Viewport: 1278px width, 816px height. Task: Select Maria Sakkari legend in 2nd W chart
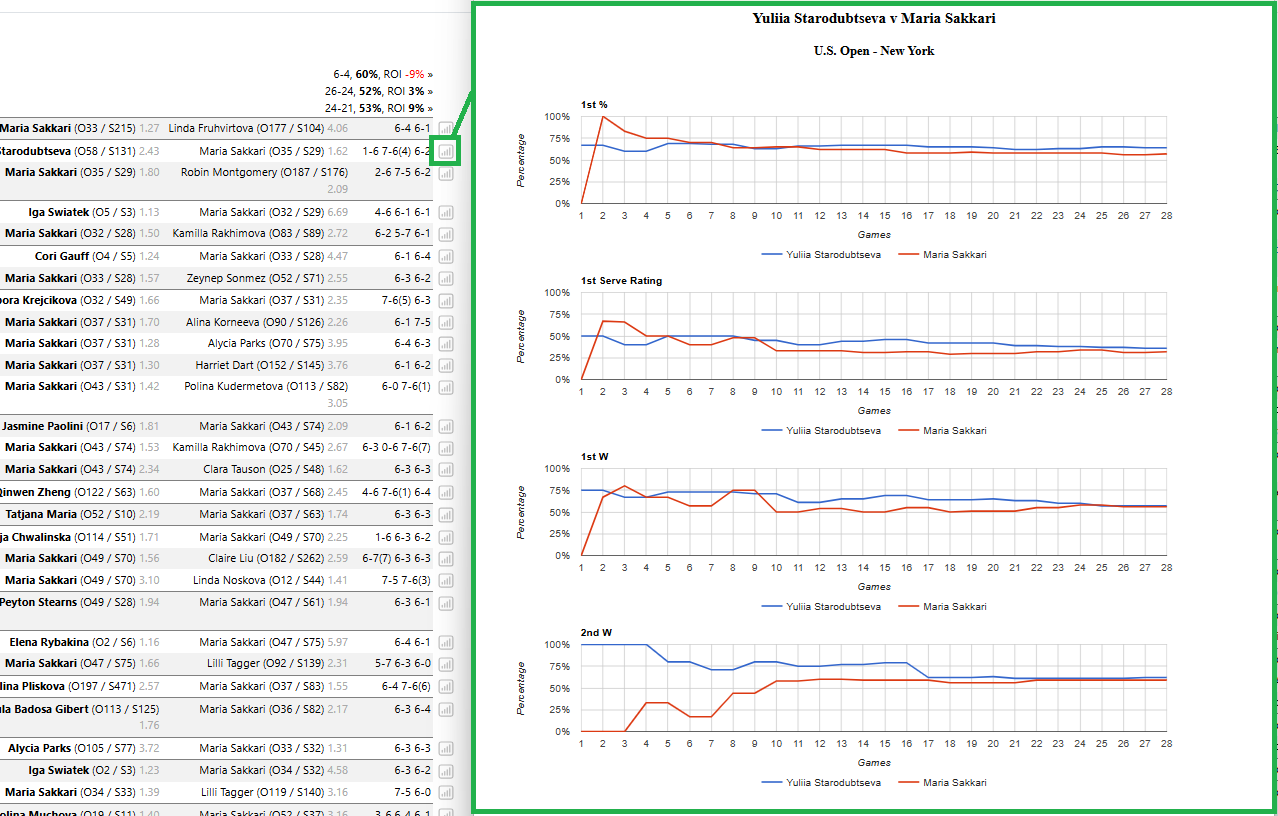[942, 783]
